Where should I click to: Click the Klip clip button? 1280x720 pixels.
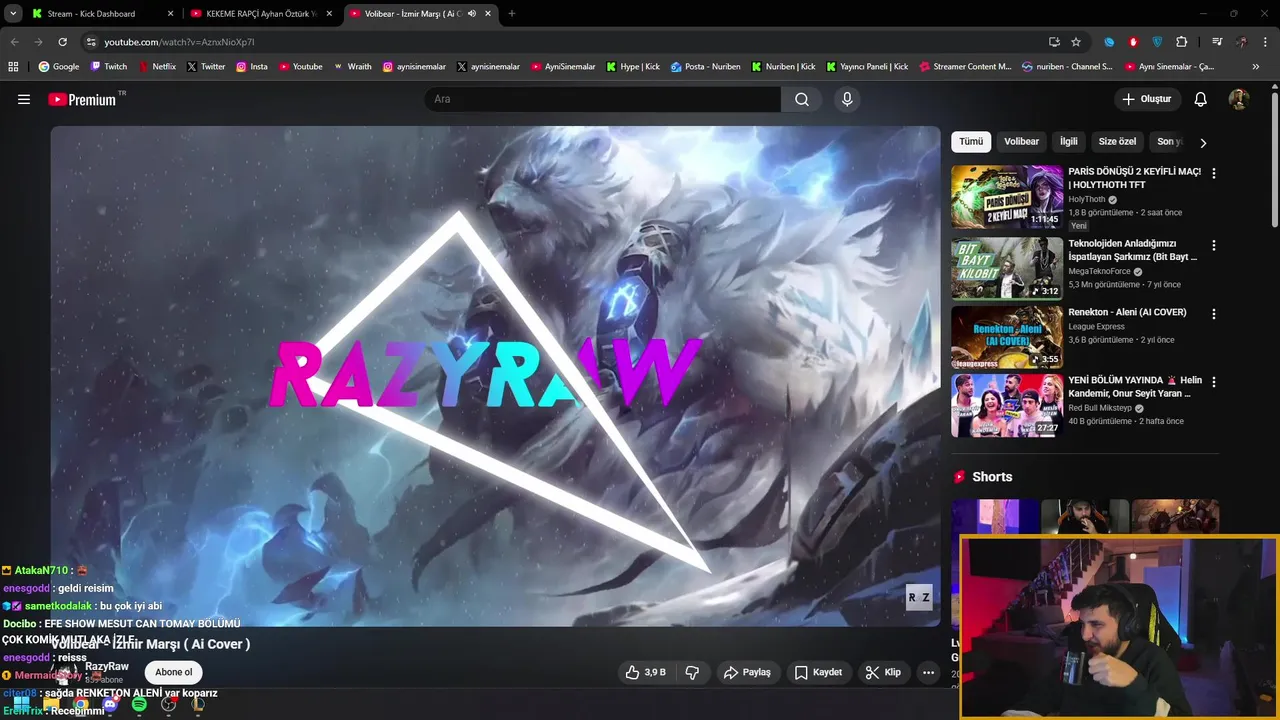coord(884,672)
